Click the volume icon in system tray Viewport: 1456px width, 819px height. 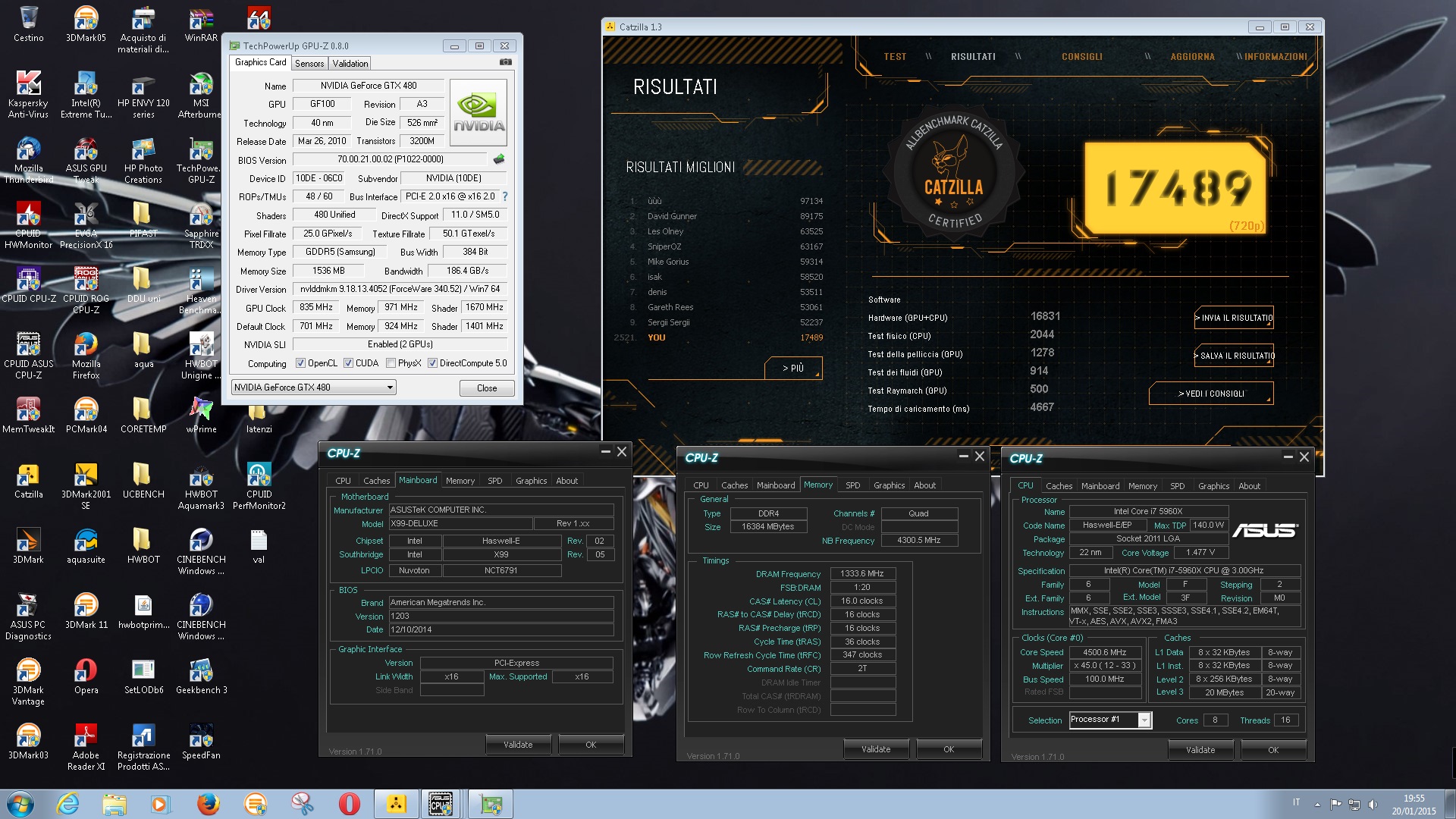[x=1373, y=804]
